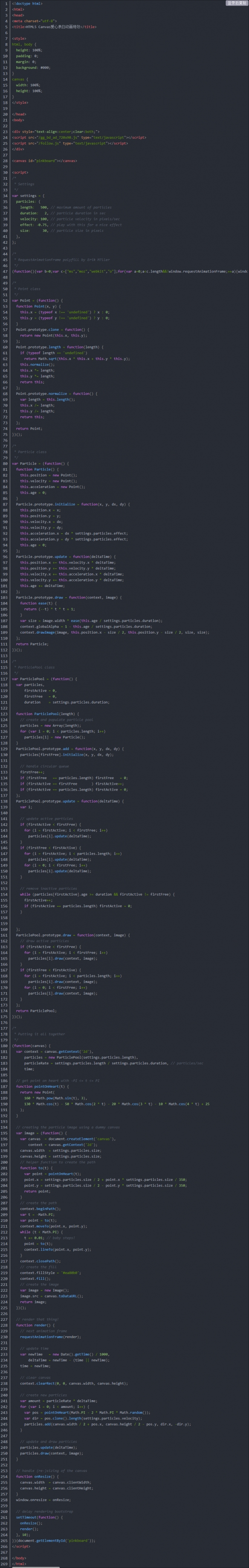Click the 'requestAnimationFrame(render);' line
Screen dimensions: 249x1568
(x=50, y=1337)
